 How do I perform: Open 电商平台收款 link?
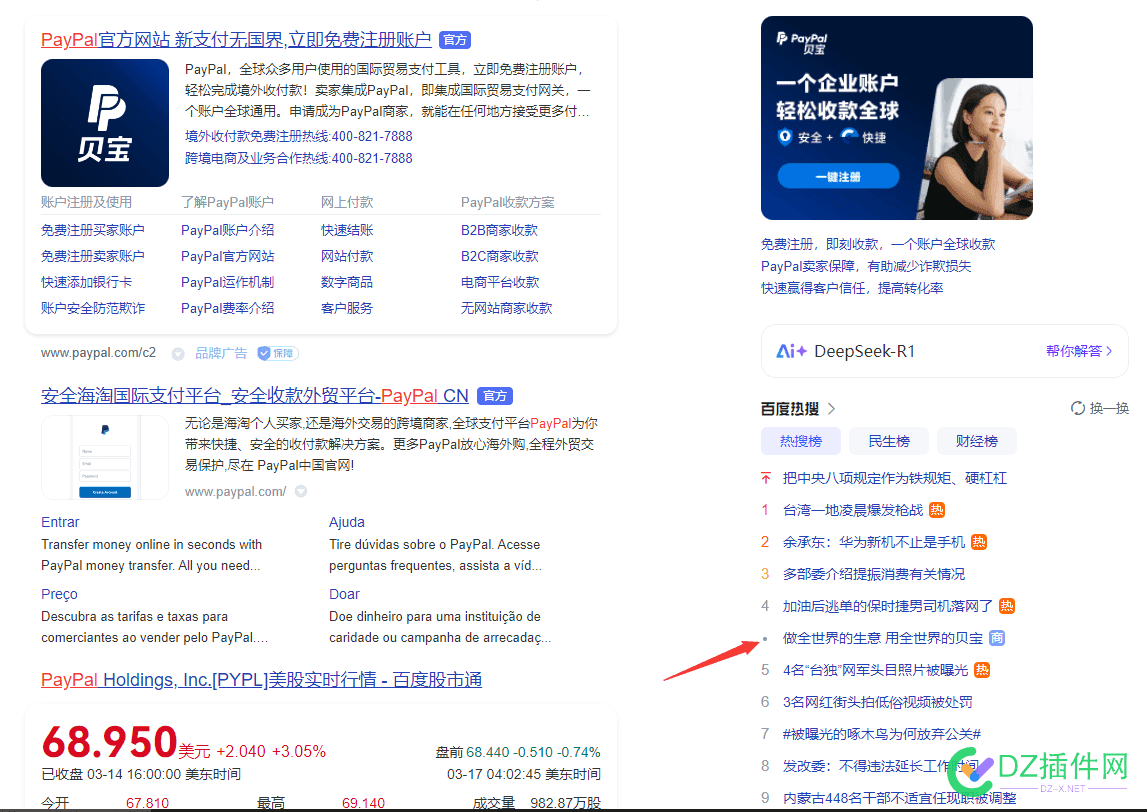pyautogui.click(x=500, y=282)
